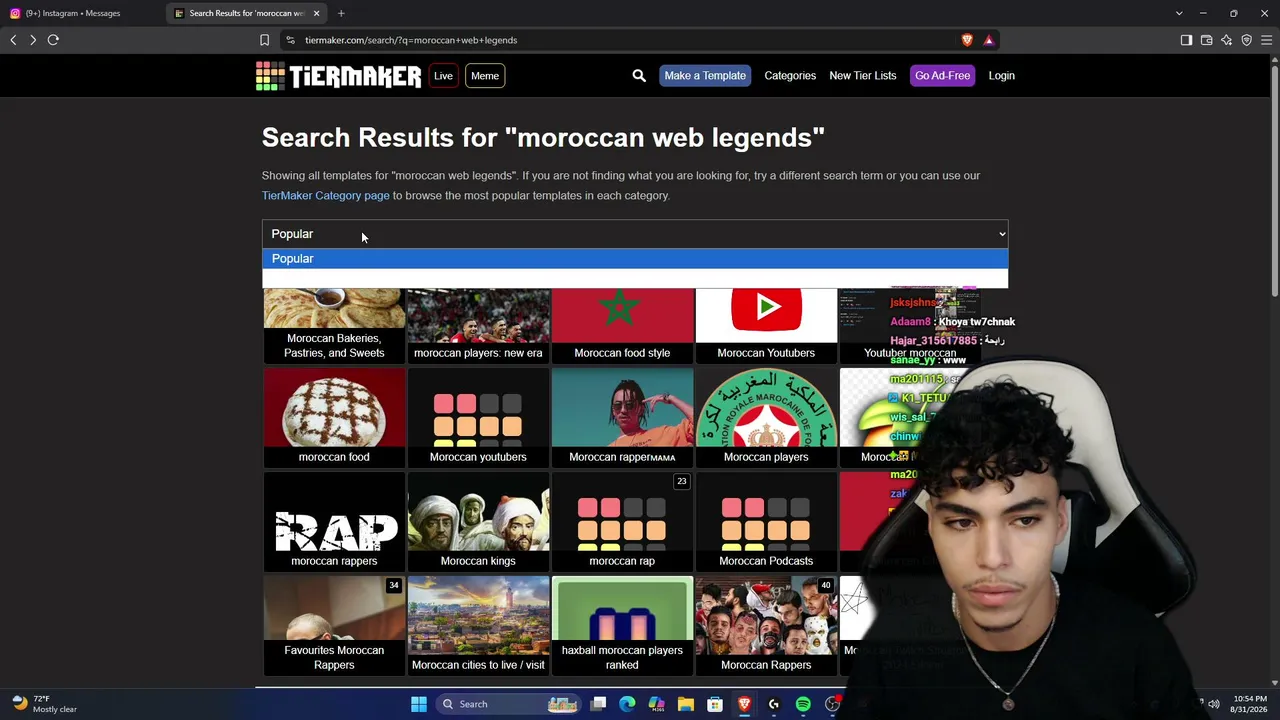Open Moroccan kings template
1280x720 pixels.
pos(478,521)
